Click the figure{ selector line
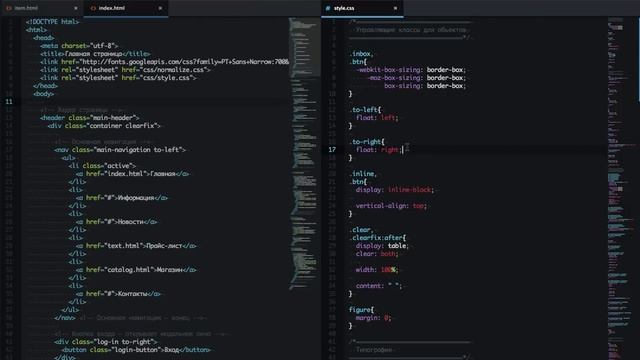Image resolution: width=640 pixels, height=360 pixels. pyautogui.click(x=361, y=310)
